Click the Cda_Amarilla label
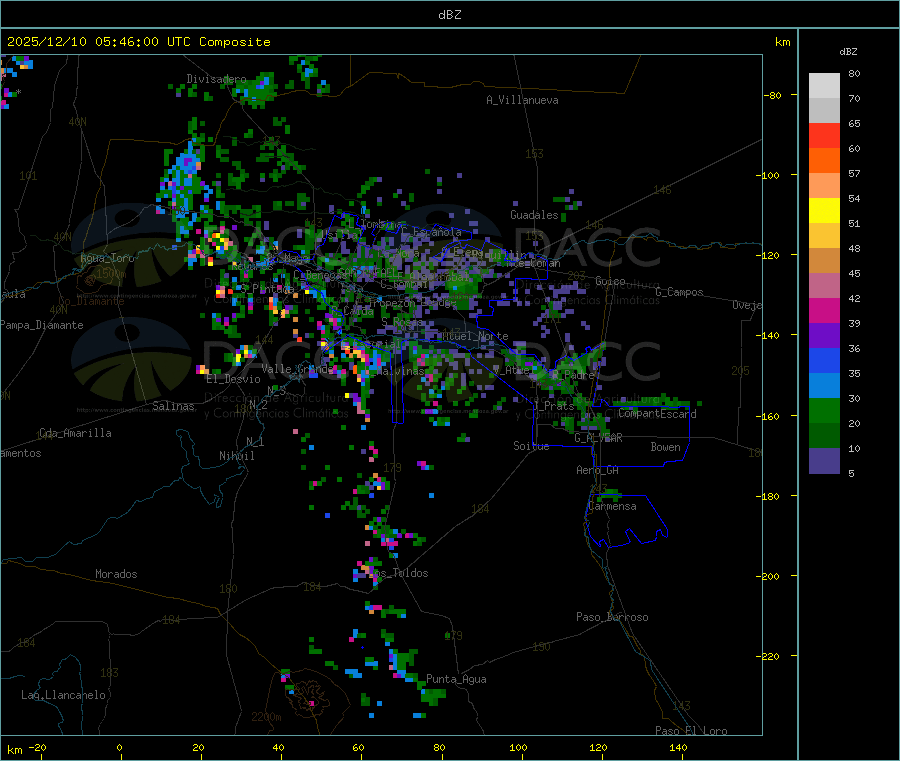The width and height of the screenshot is (900, 761). point(75,433)
